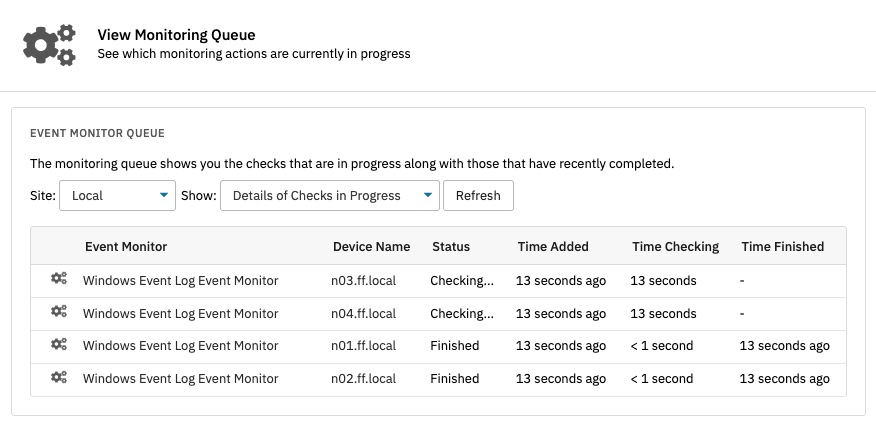Click the Device Name column header
Screen dimensions: 876x430
371,246
